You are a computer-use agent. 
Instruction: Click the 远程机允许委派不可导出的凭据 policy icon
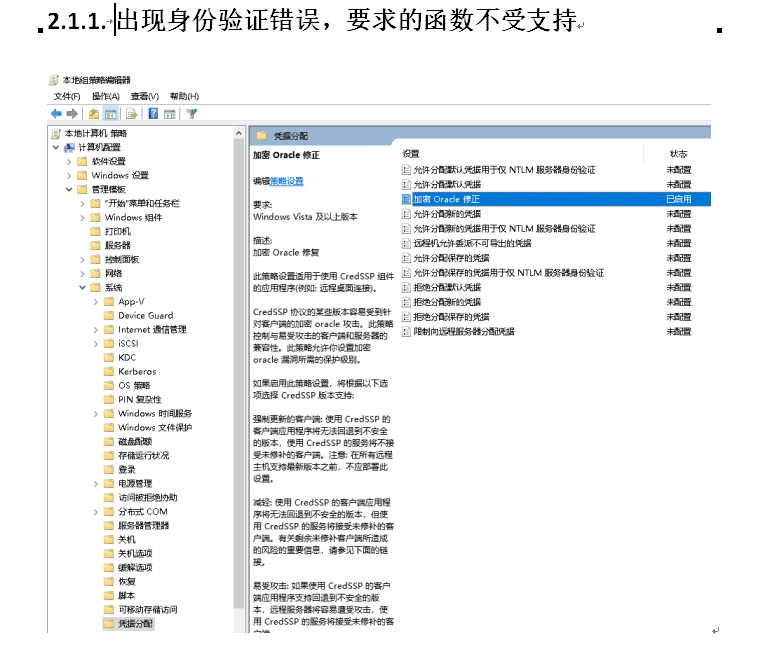pyautogui.click(x=406, y=243)
